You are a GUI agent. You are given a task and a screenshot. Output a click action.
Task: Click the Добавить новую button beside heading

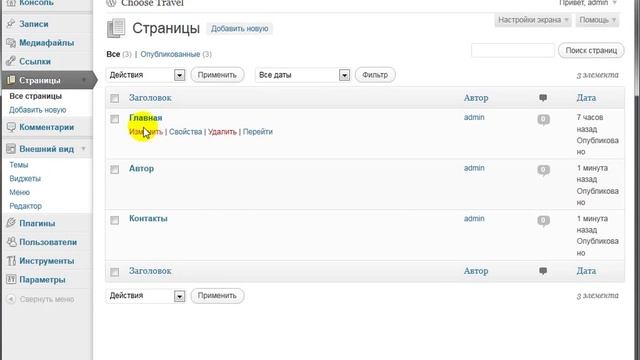240,29
